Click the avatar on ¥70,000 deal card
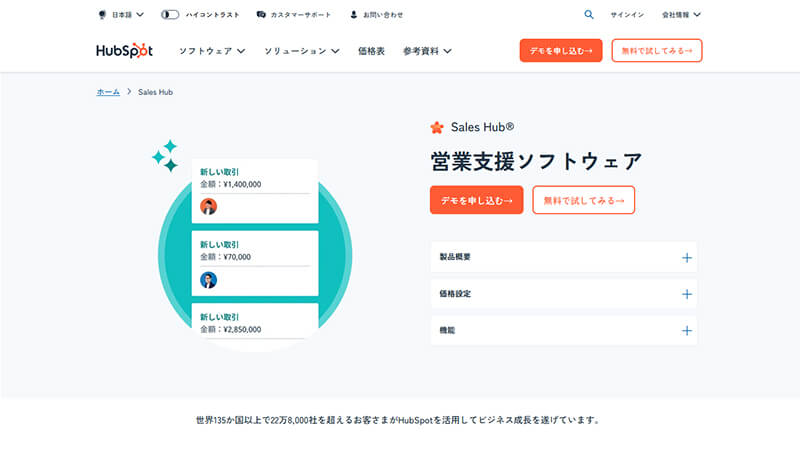 tap(208, 280)
